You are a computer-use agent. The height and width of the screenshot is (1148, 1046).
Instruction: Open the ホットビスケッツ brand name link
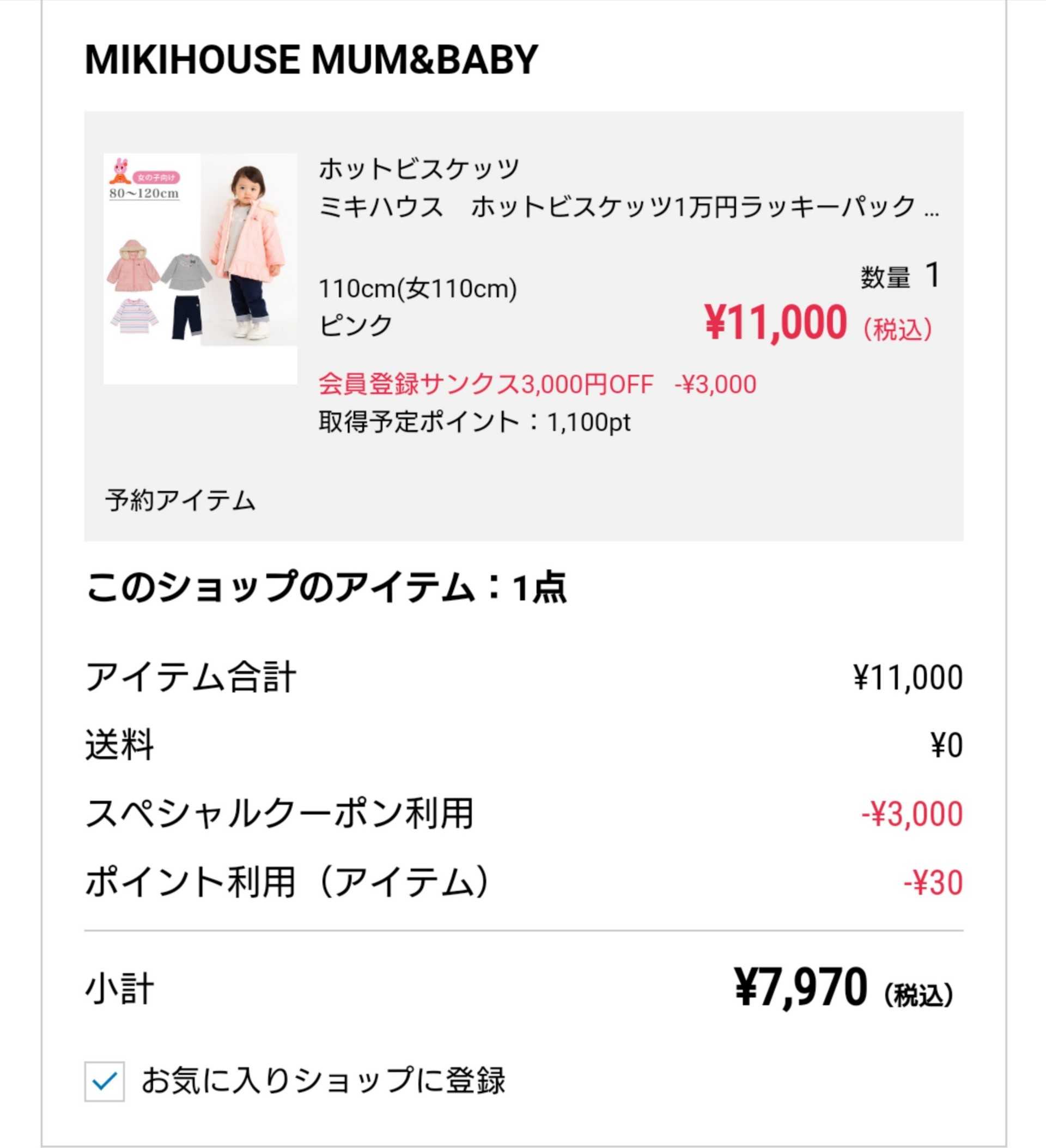pos(418,168)
